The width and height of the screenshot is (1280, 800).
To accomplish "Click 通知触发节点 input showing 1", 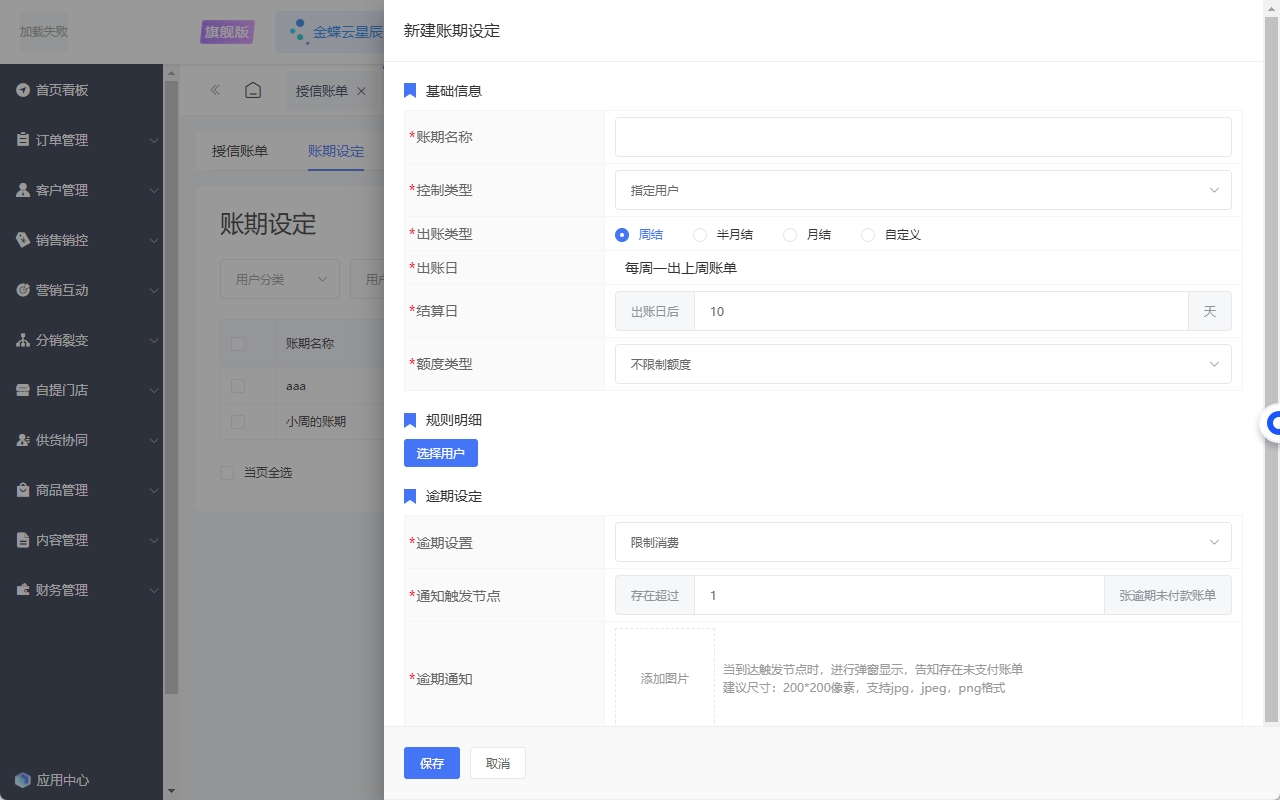I will coord(899,595).
